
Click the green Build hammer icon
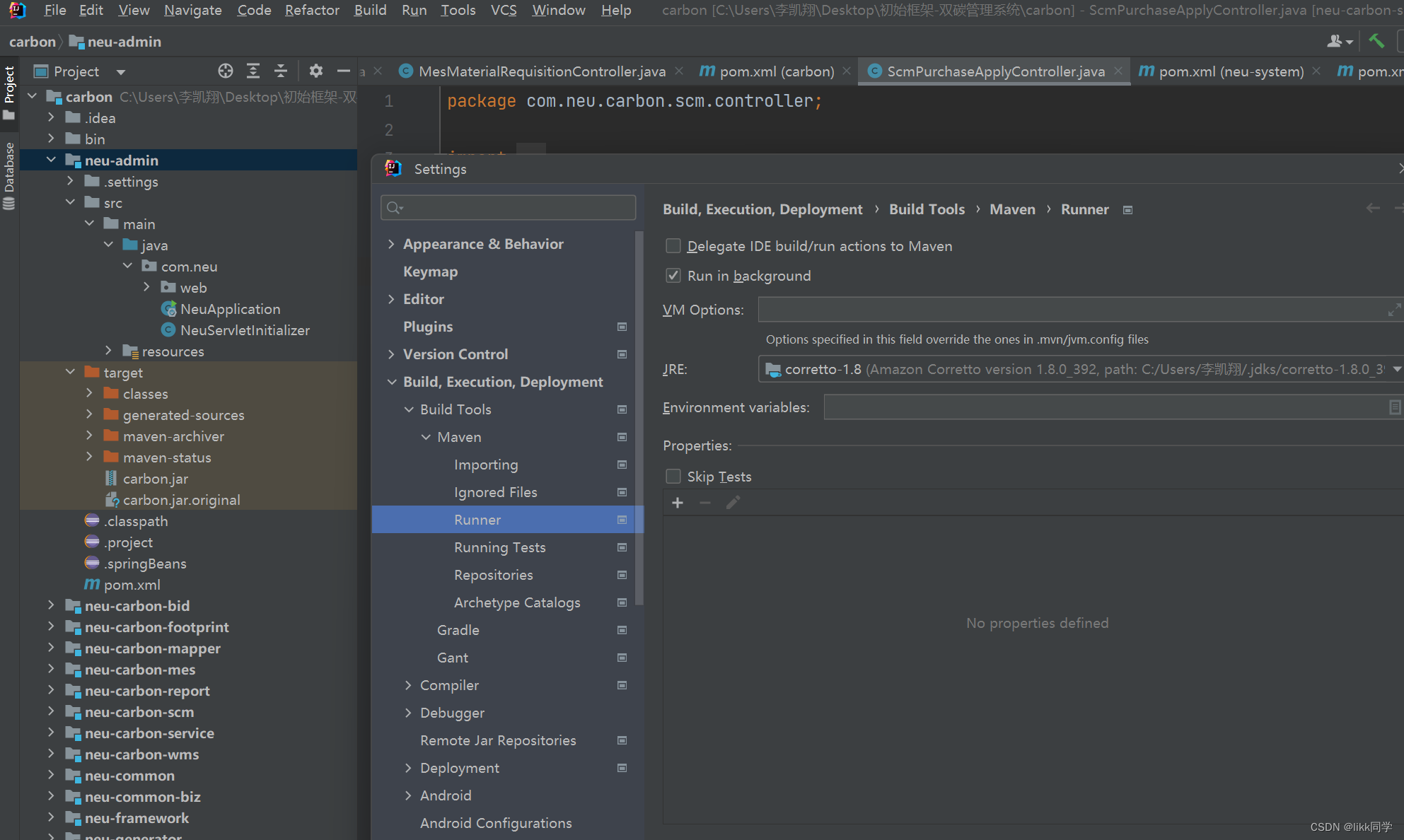1376,41
